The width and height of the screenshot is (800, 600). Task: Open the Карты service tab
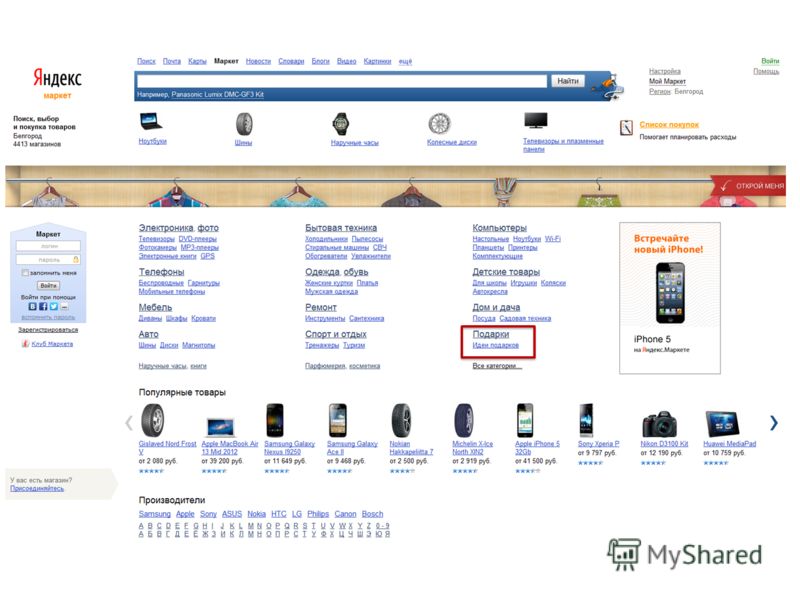[197, 61]
